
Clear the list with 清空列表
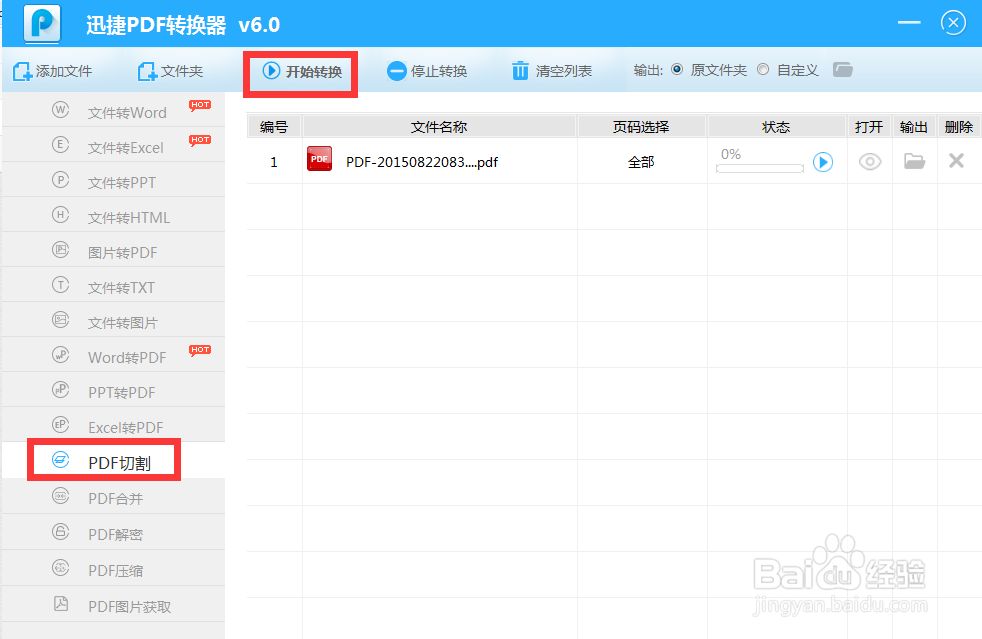click(552, 71)
